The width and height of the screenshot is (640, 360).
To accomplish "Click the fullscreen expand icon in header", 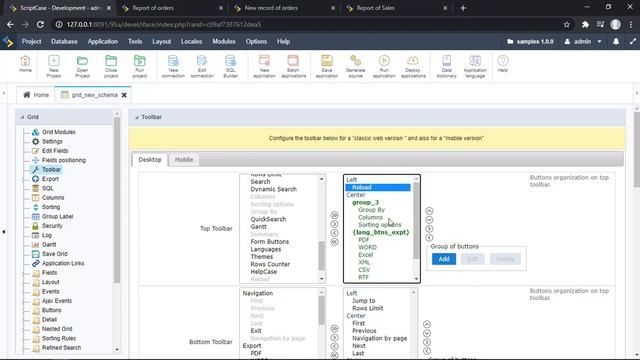I will click(633, 41).
